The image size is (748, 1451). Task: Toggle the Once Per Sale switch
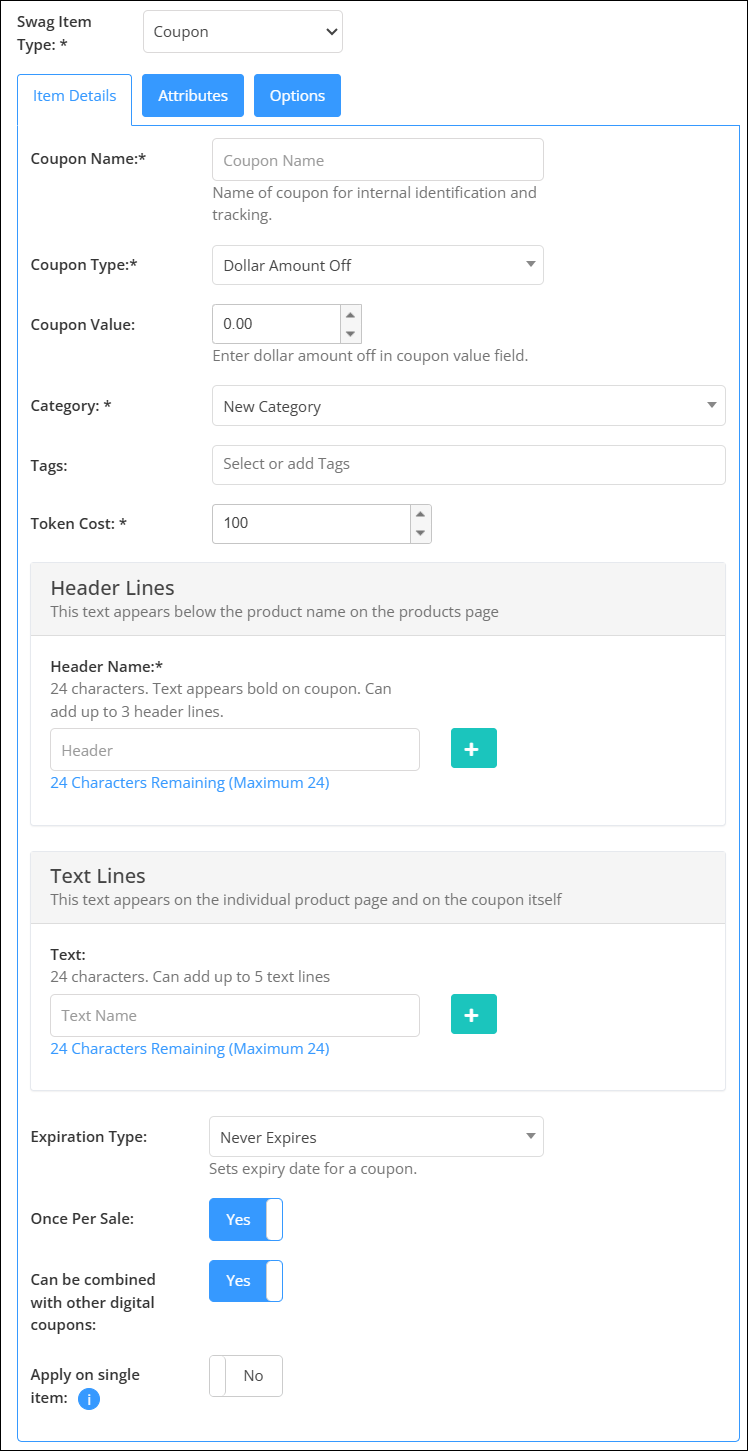click(246, 1219)
